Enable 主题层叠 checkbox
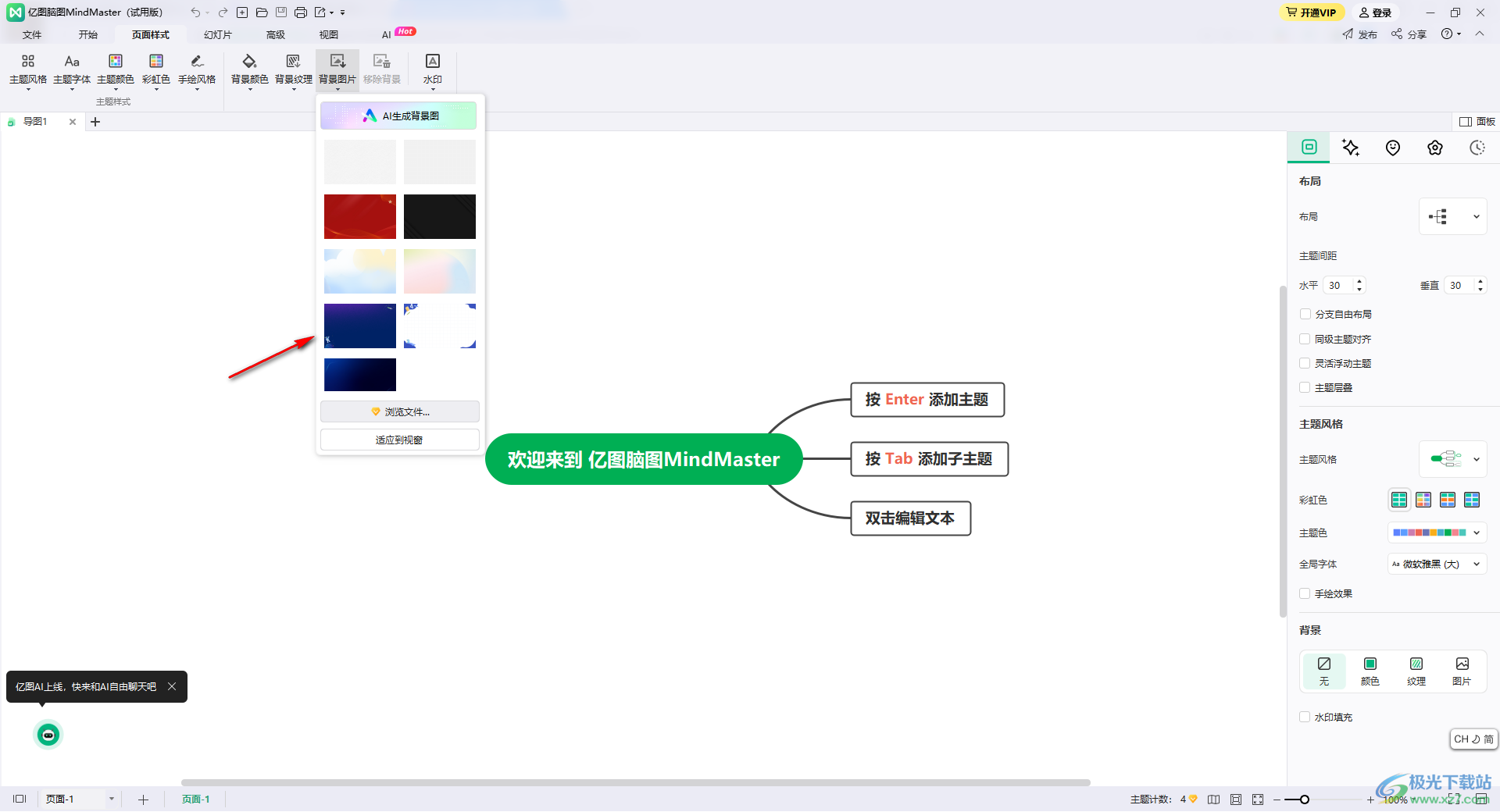Image resolution: width=1500 pixels, height=812 pixels. [1305, 388]
